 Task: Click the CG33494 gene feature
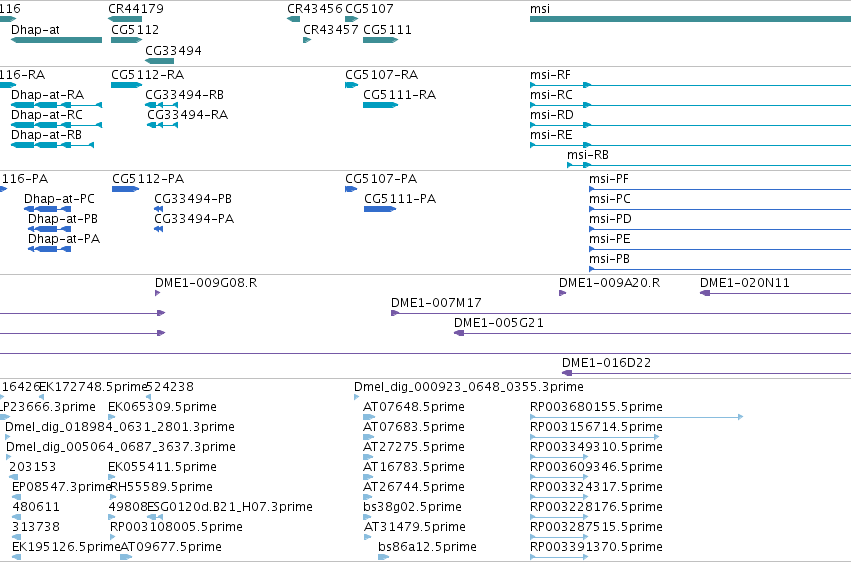click(160, 61)
